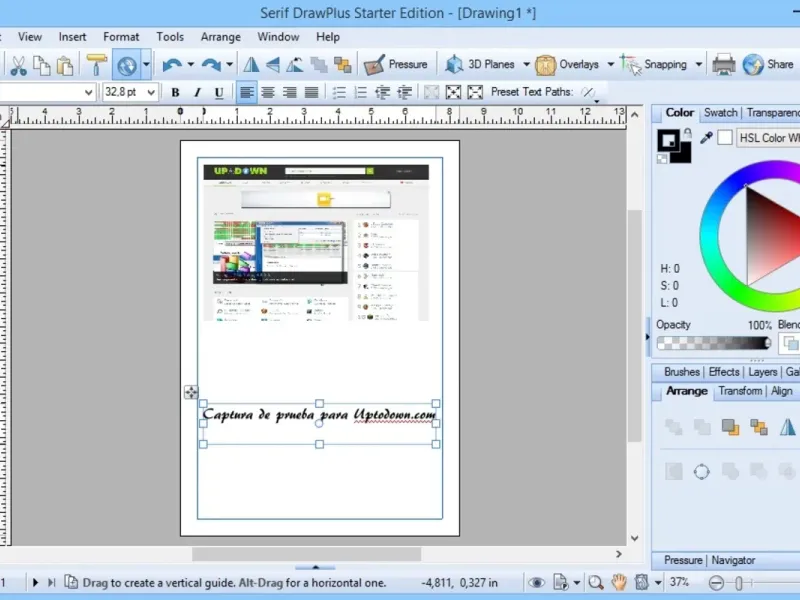800x600 pixels.
Task: Click the decrease indent icon
Action: click(x=383, y=92)
